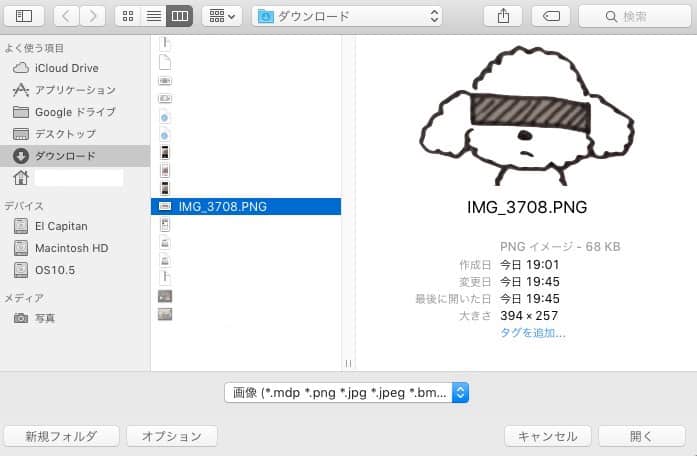Select El Capitan device
The width and height of the screenshot is (697, 456).
[x=75, y=226]
